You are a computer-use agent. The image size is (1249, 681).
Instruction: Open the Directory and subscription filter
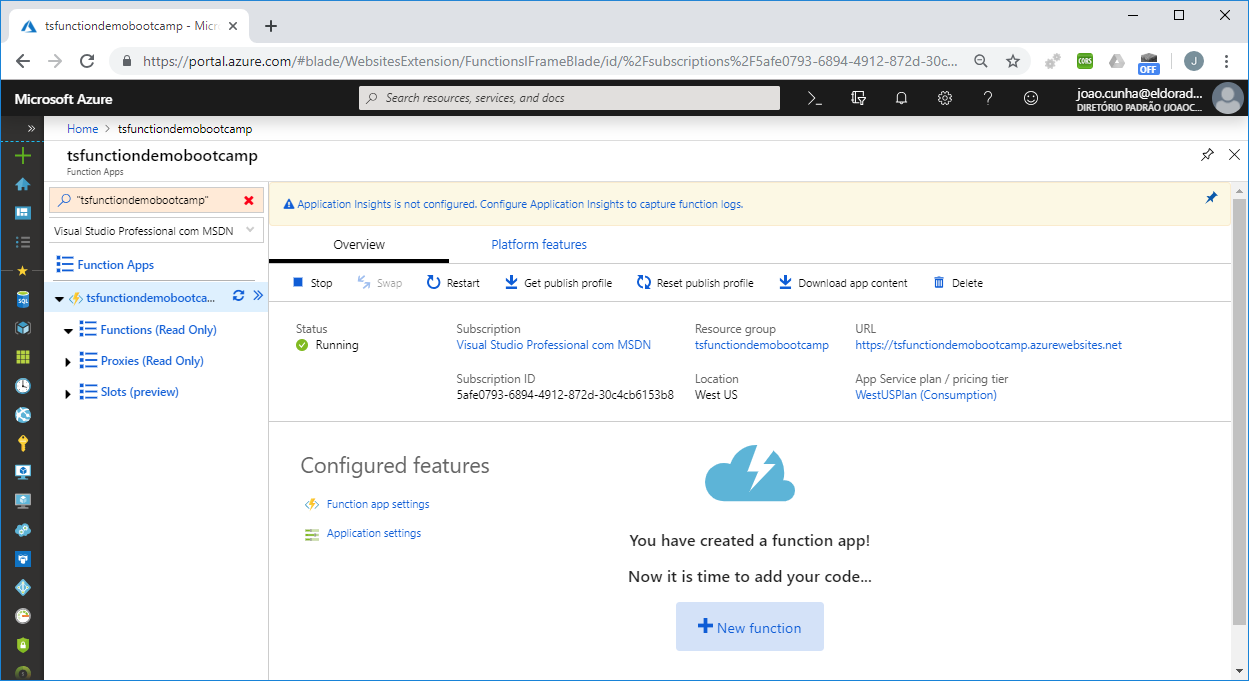(x=858, y=98)
